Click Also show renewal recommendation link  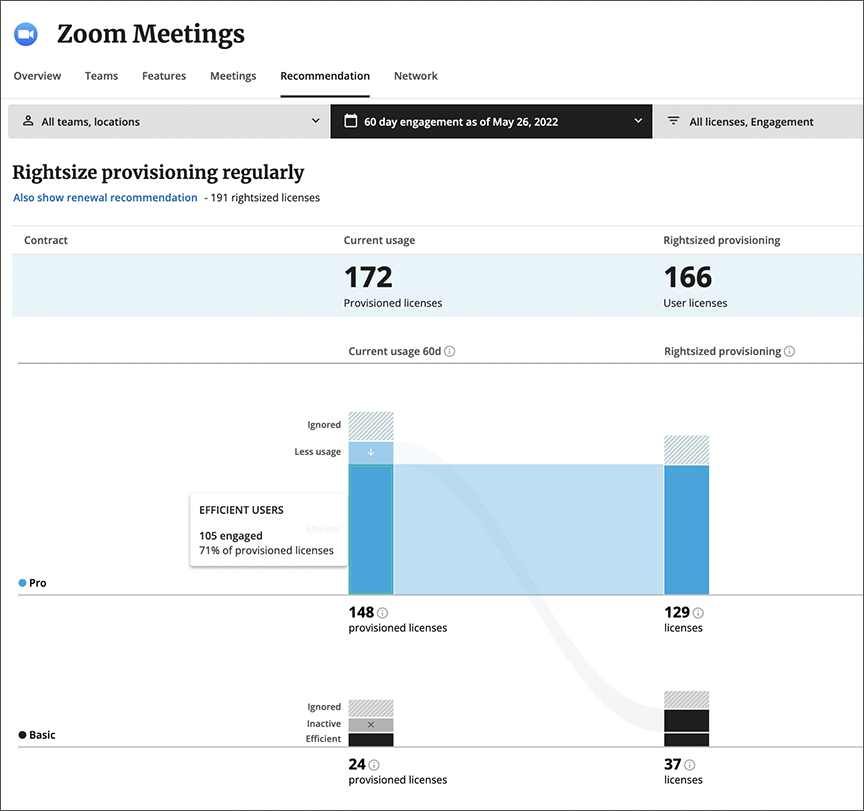pyautogui.click(x=105, y=198)
